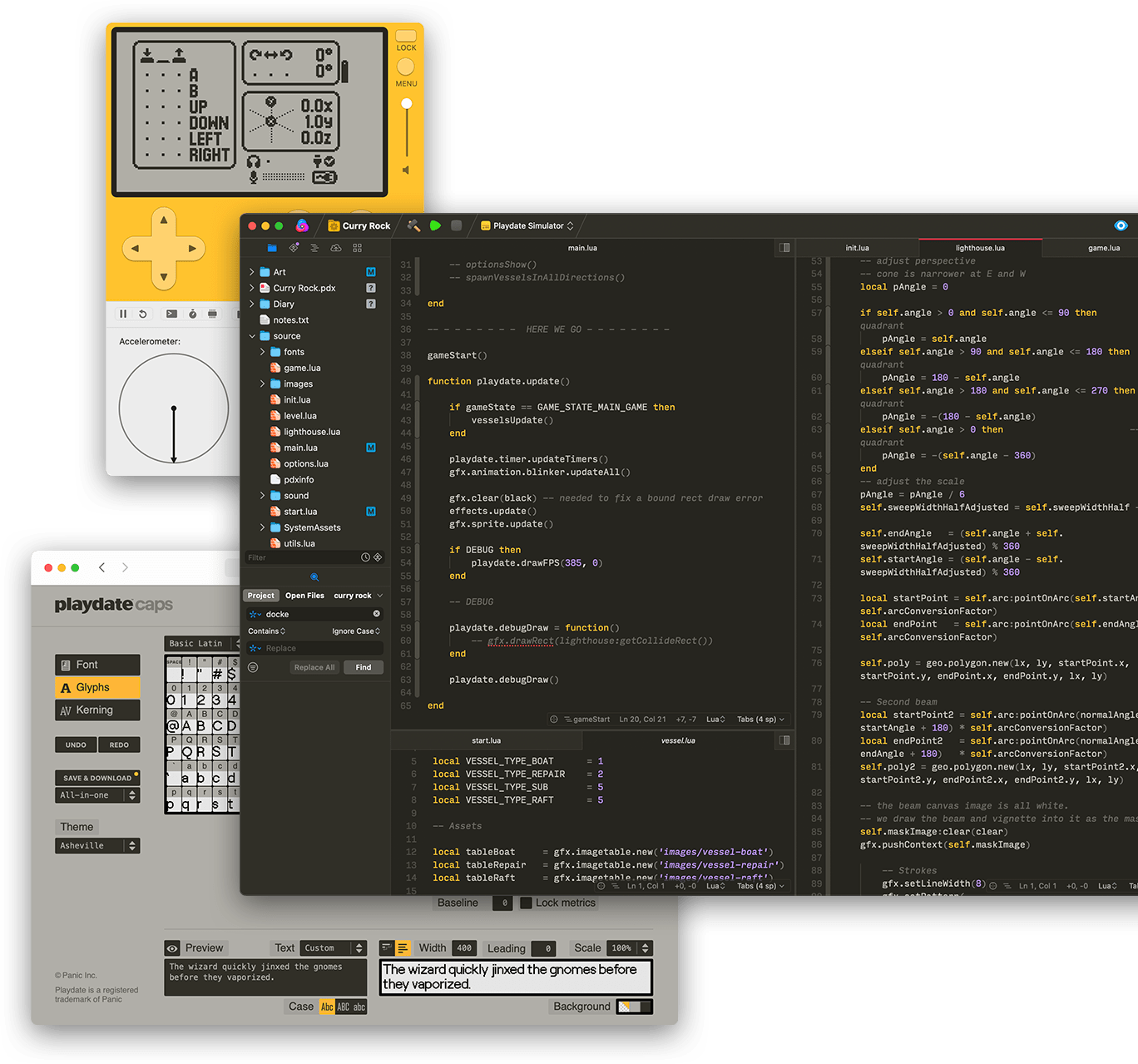The width and height of the screenshot is (1138, 1064).
Task: Expand the sound folder
Action: pos(263,495)
